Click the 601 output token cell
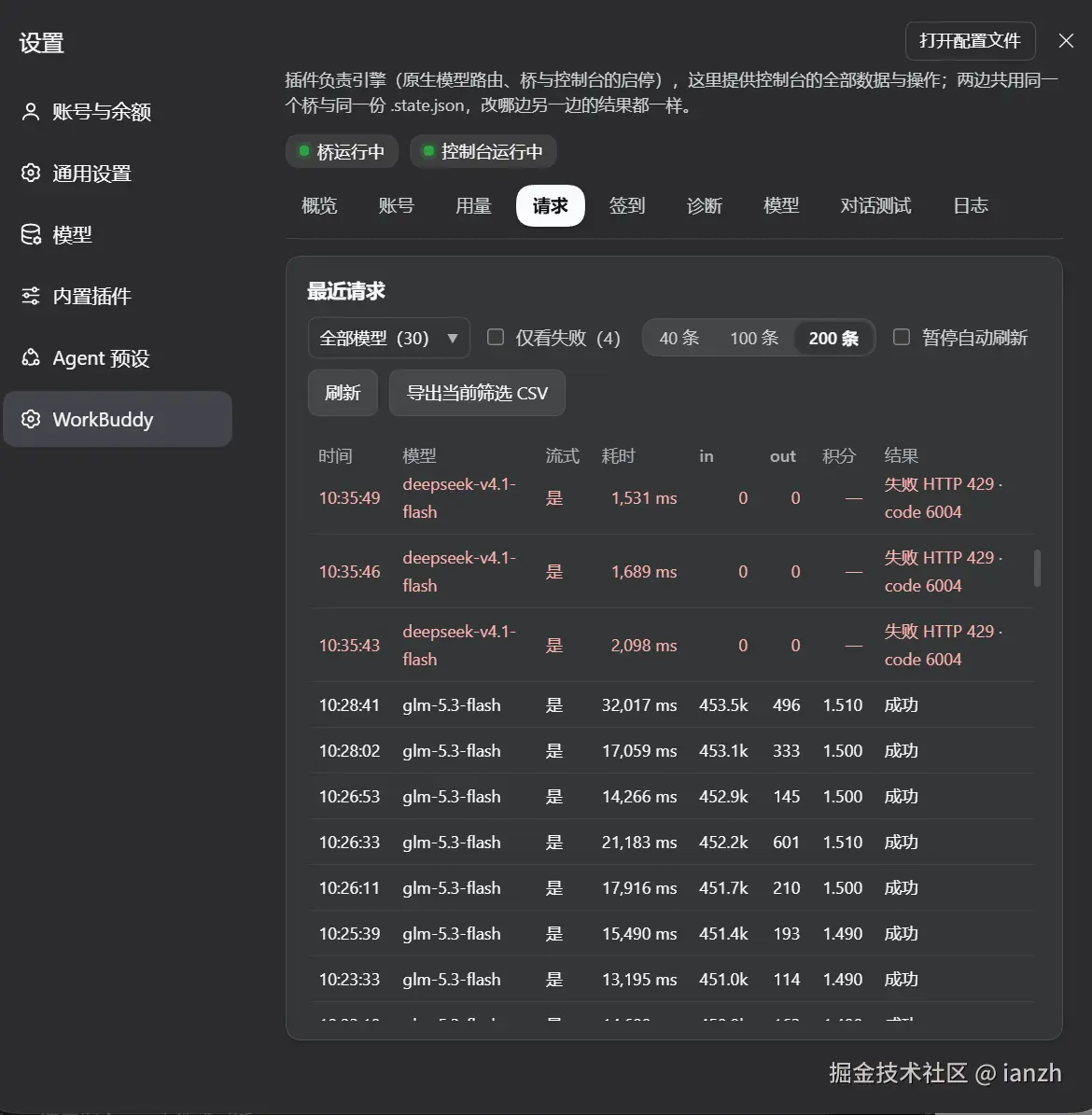The height and width of the screenshot is (1115, 1092). coord(786,842)
